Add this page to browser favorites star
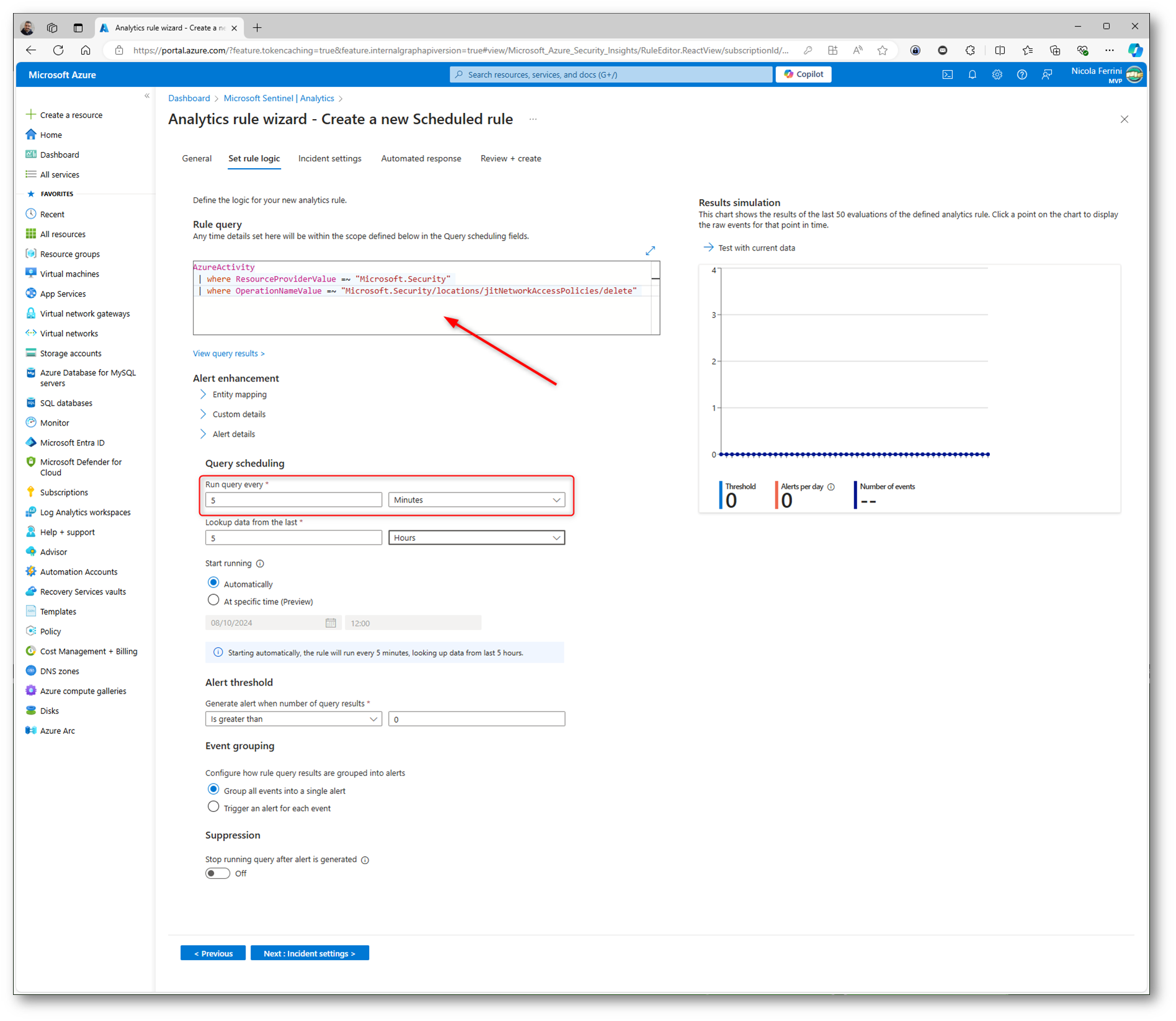This screenshot has height=1021, width=1176. 882,50
